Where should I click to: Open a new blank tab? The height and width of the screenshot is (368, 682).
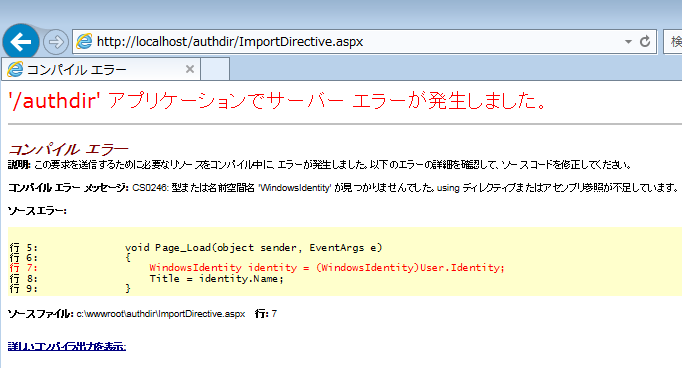coord(215,70)
